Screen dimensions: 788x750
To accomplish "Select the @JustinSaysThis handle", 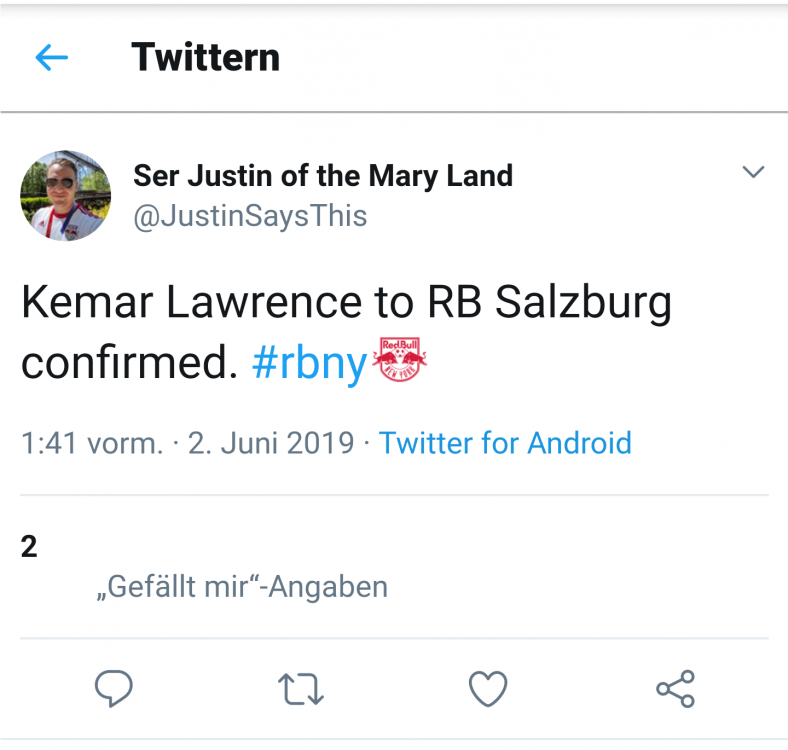I will [x=250, y=216].
